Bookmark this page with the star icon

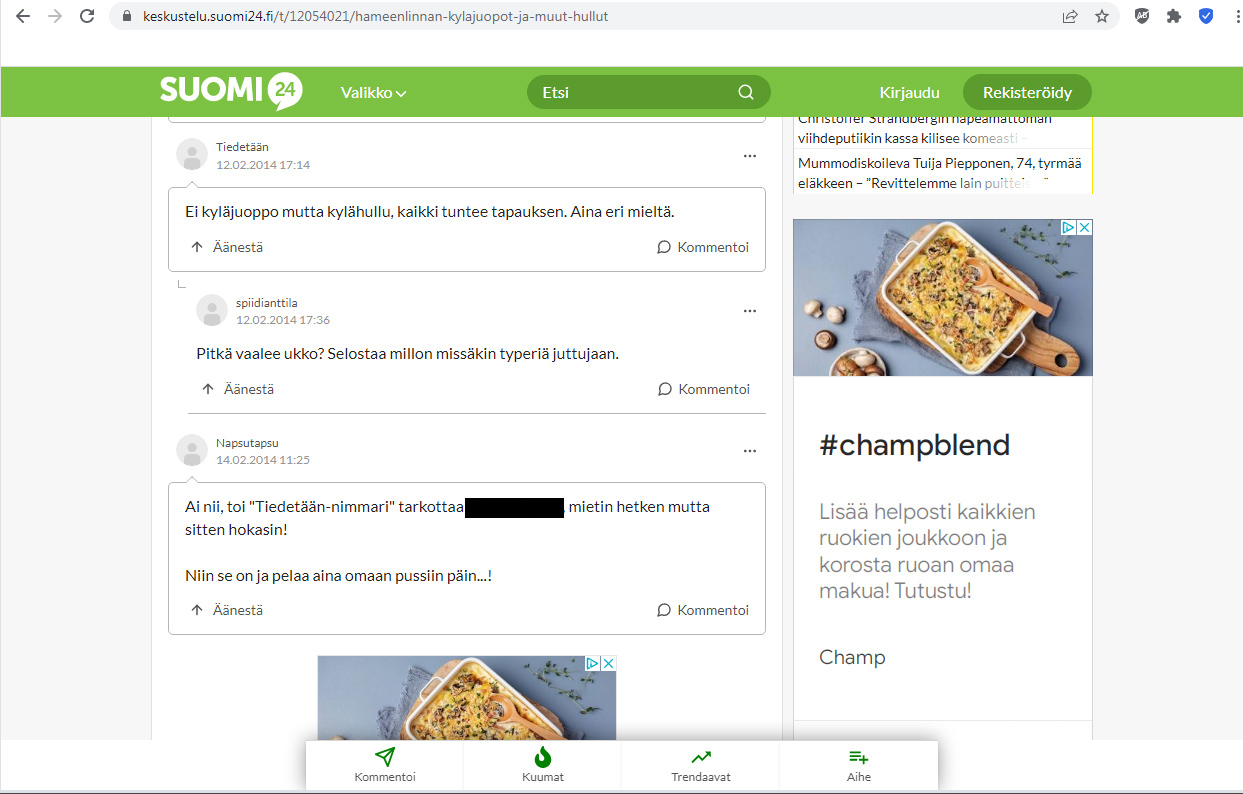[x=1102, y=16]
